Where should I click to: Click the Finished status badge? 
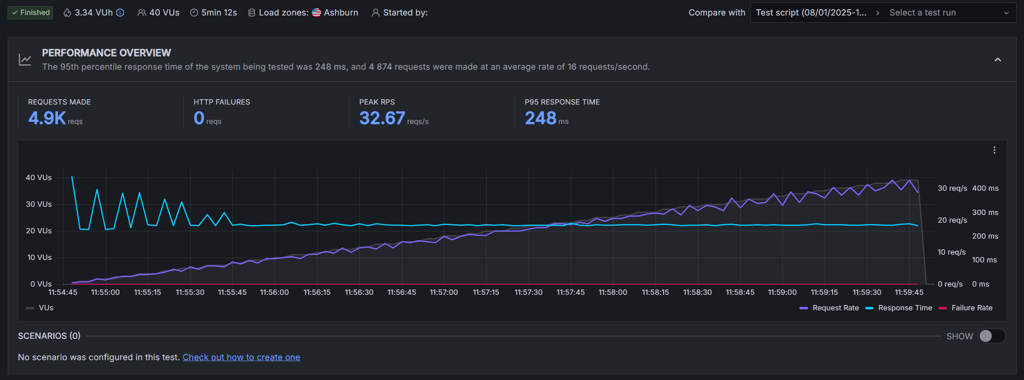29,12
